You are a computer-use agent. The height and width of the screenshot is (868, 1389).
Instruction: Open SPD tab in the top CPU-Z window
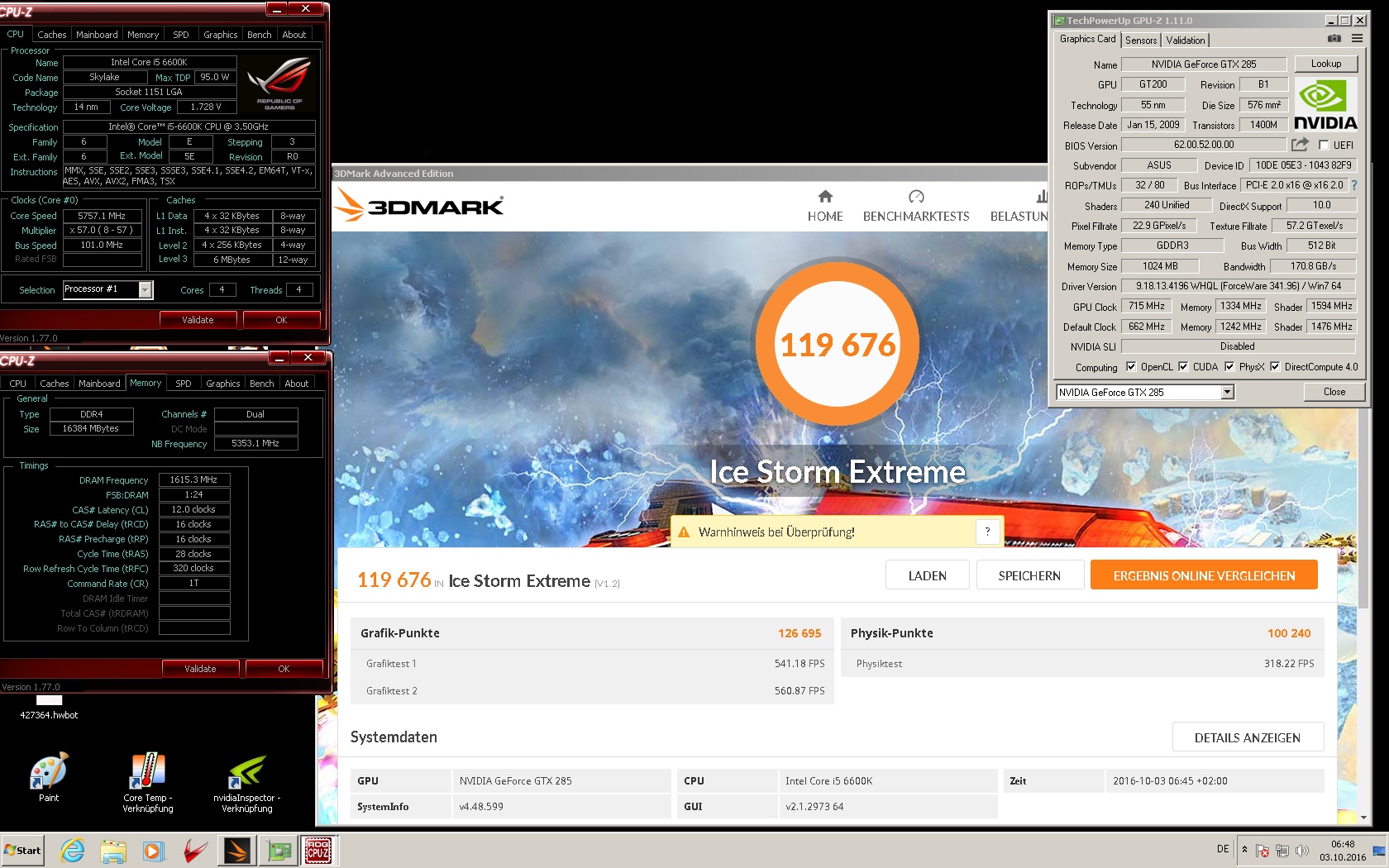181,35
